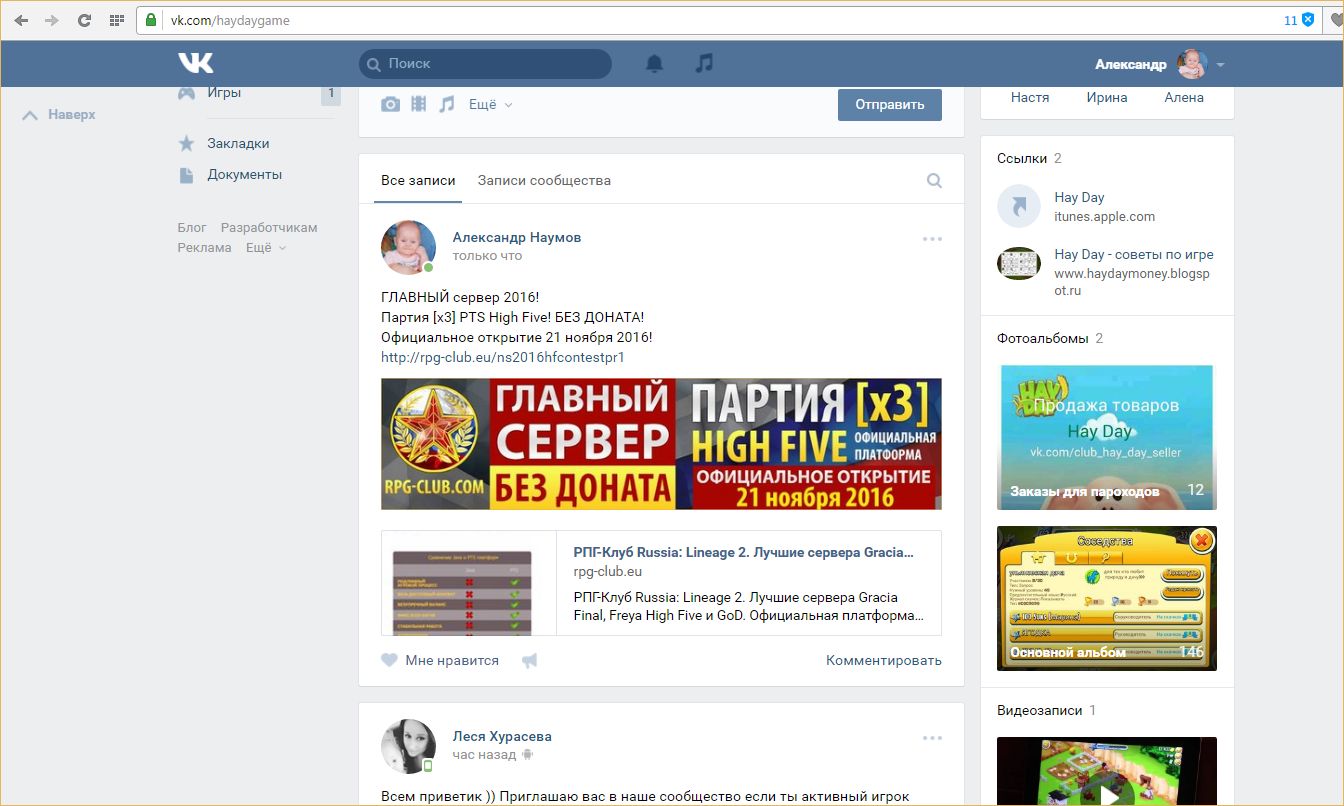1344x806 pixels.
Task: Open the Игры gamepad icon
Action: [187, 92]
